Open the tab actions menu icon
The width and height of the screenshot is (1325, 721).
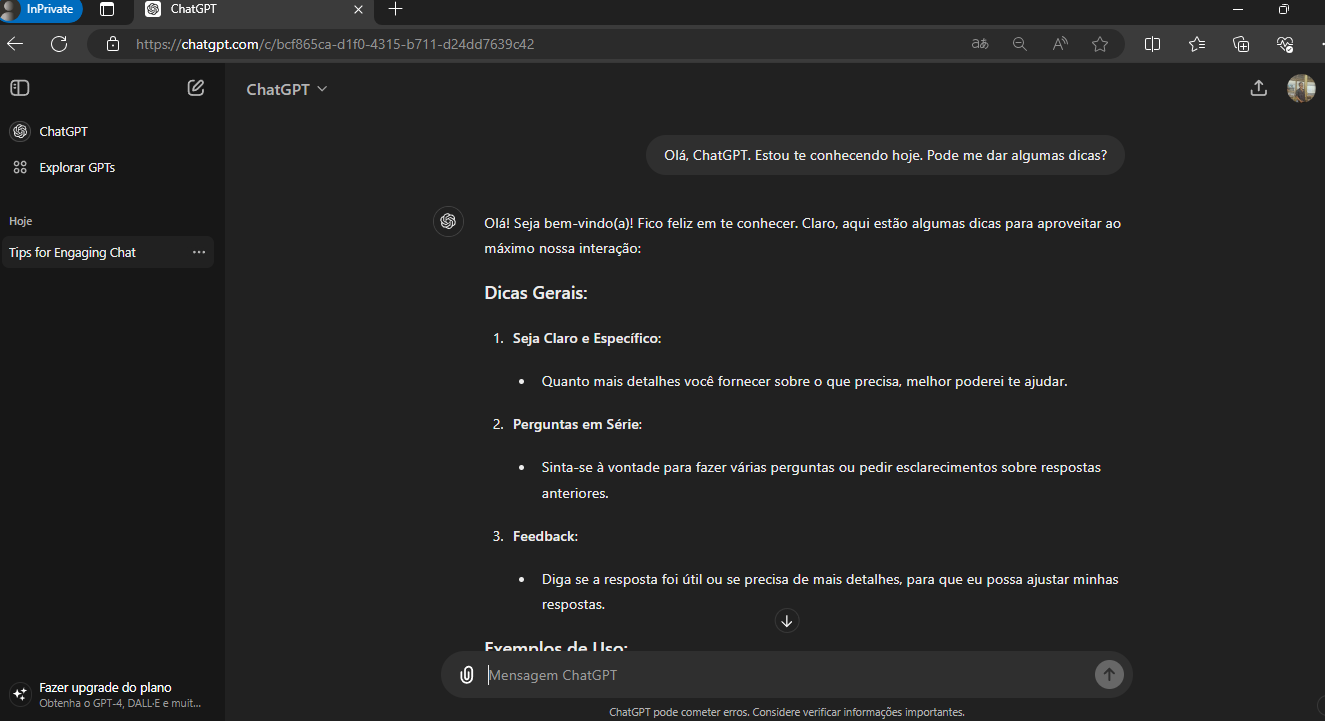[107, 9]
